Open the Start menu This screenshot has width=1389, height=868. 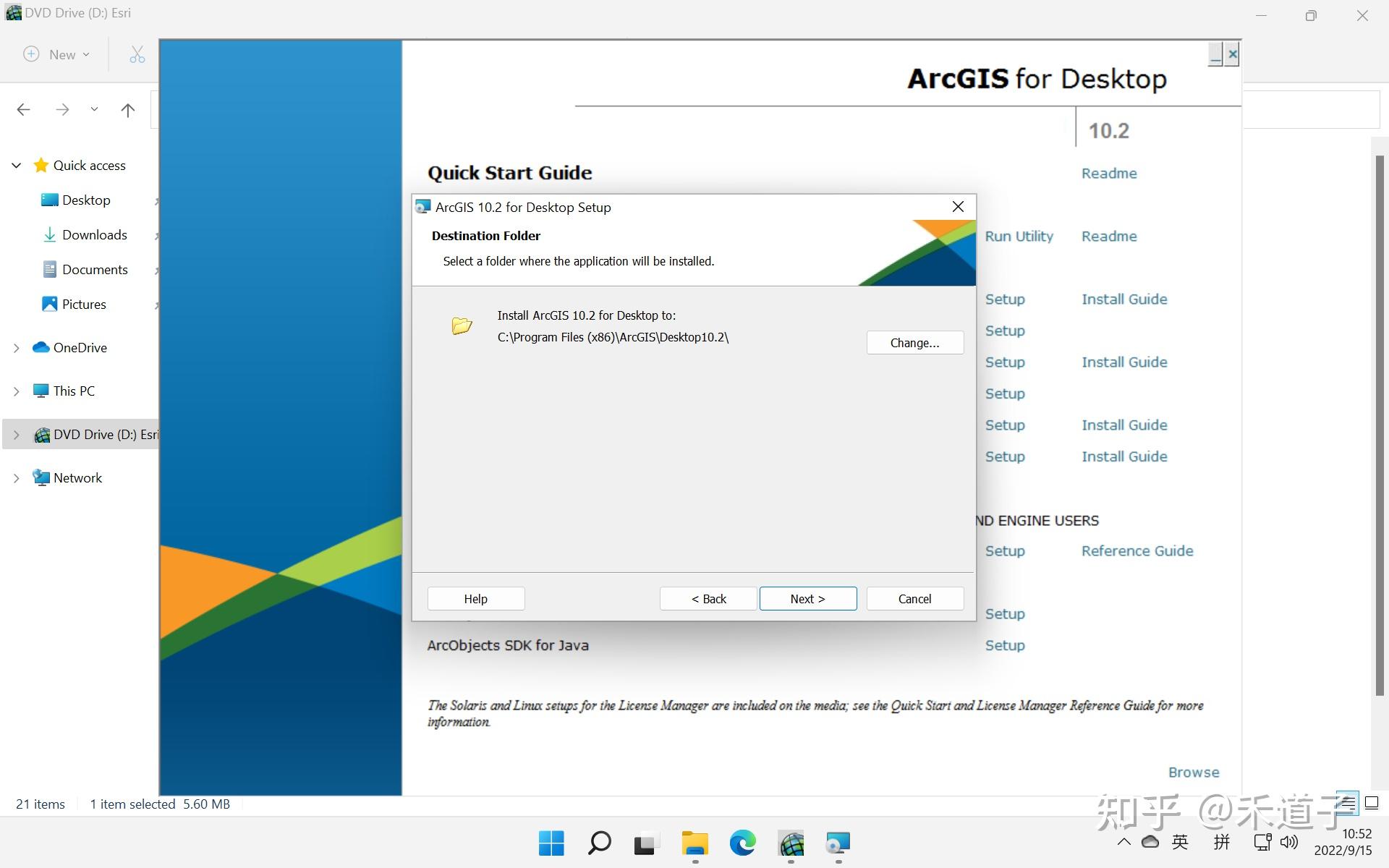(x=551, y=843)
